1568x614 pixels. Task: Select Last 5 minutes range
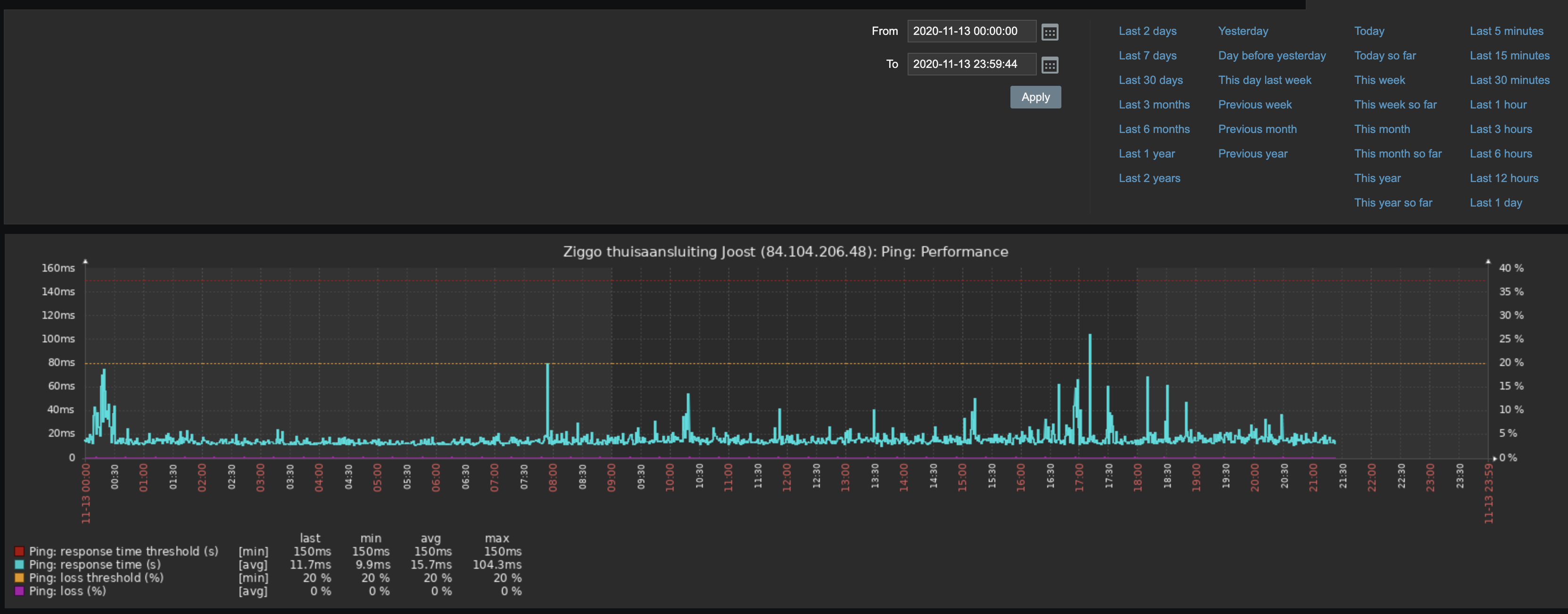coord(1506,31)
